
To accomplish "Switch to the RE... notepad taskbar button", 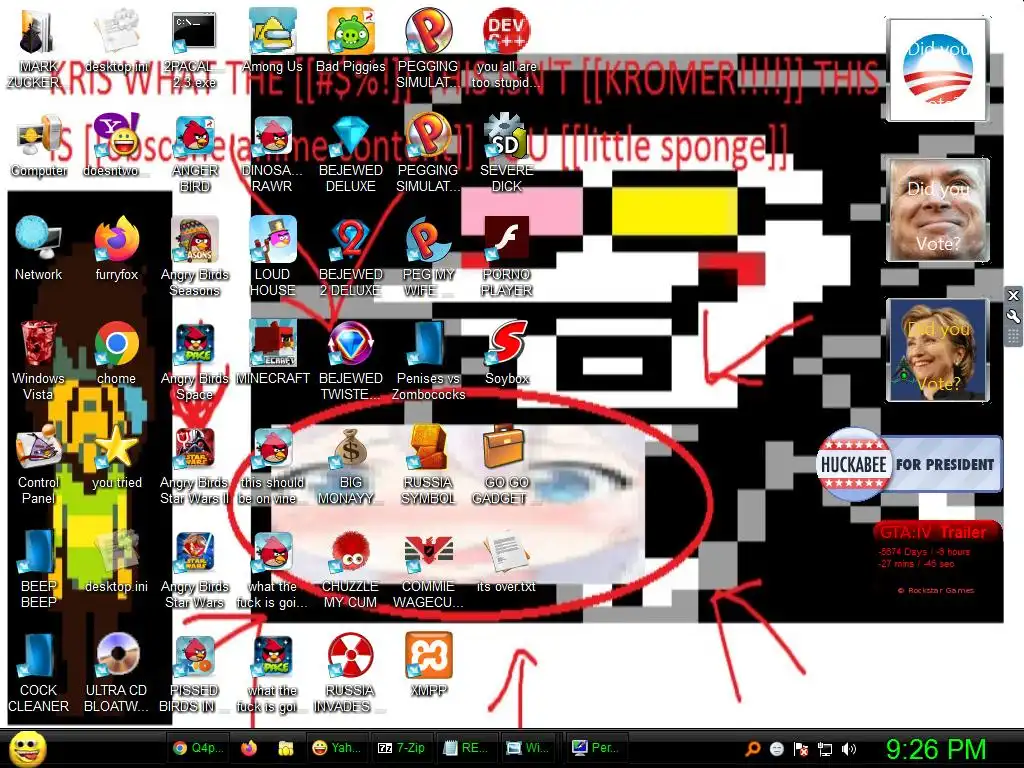I will [466, 748].
